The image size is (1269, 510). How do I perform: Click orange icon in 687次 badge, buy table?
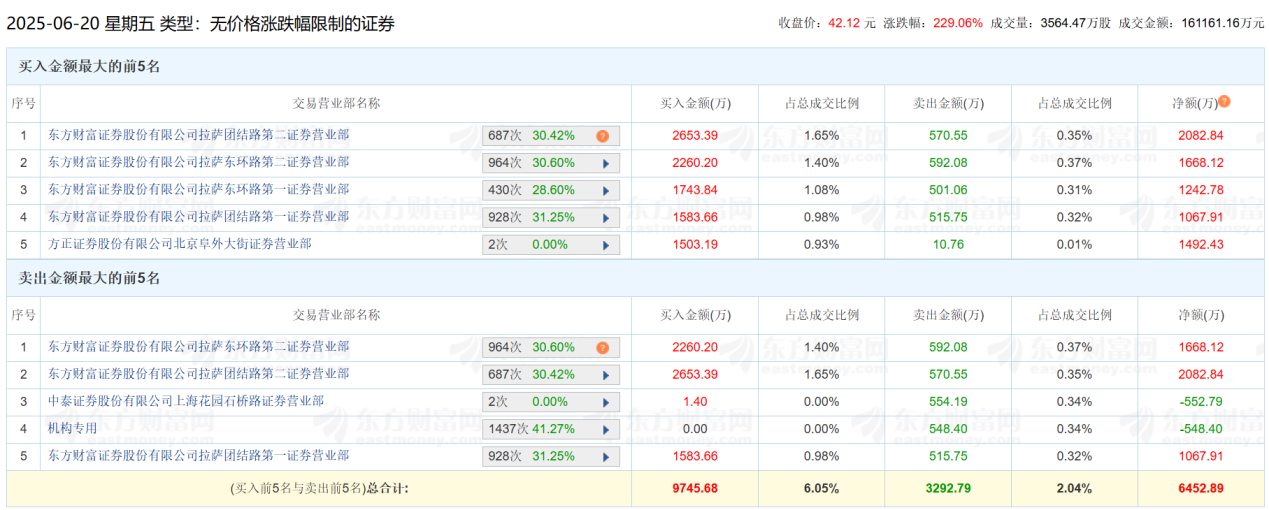(x=603, y=136)
